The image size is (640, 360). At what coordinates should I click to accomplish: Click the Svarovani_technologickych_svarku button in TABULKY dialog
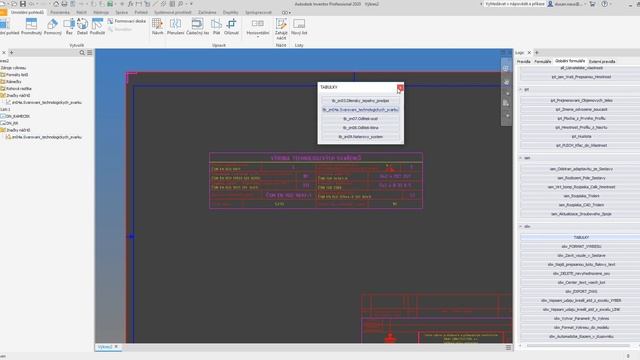[x=360, y=110]
